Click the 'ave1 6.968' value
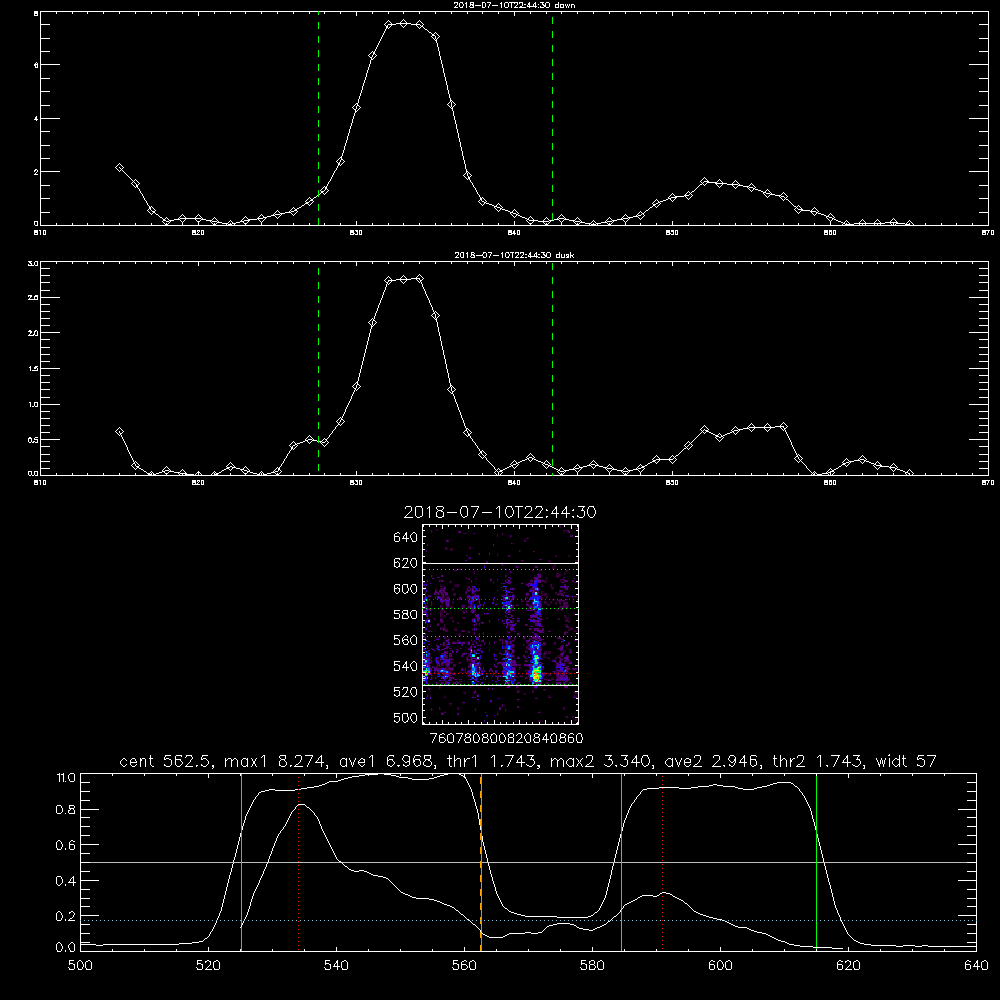 tap(385, 761)
